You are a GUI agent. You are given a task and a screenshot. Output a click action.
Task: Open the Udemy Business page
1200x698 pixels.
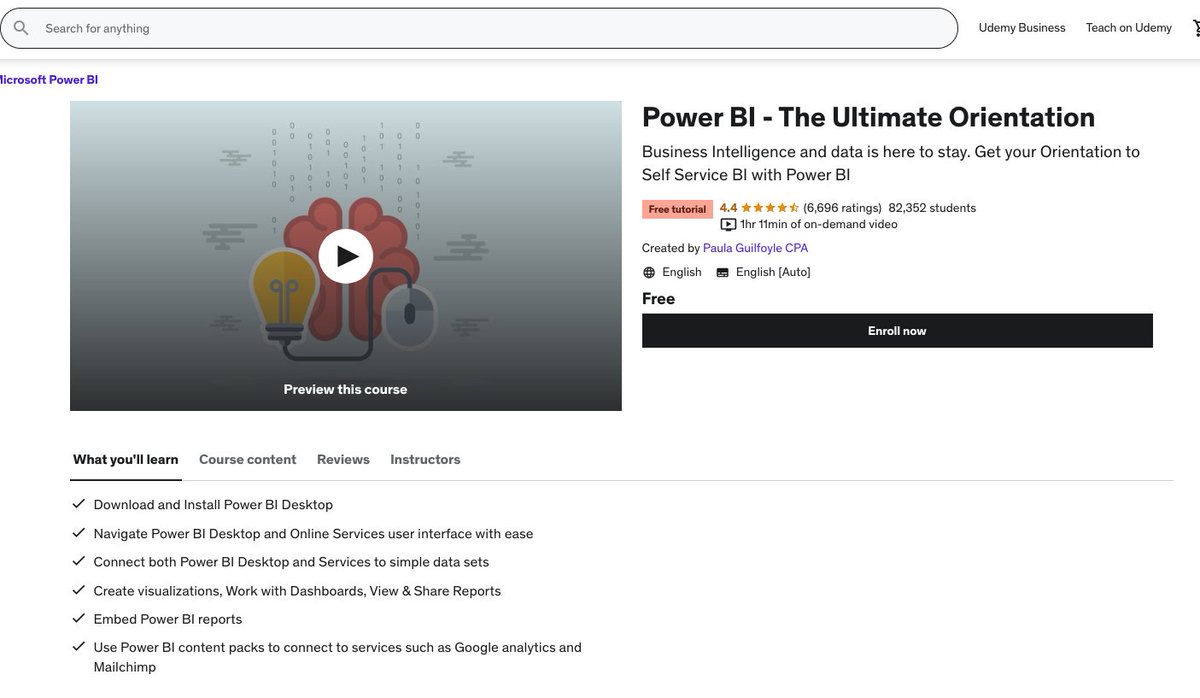pyautogui.click(x=1021, y=27)
